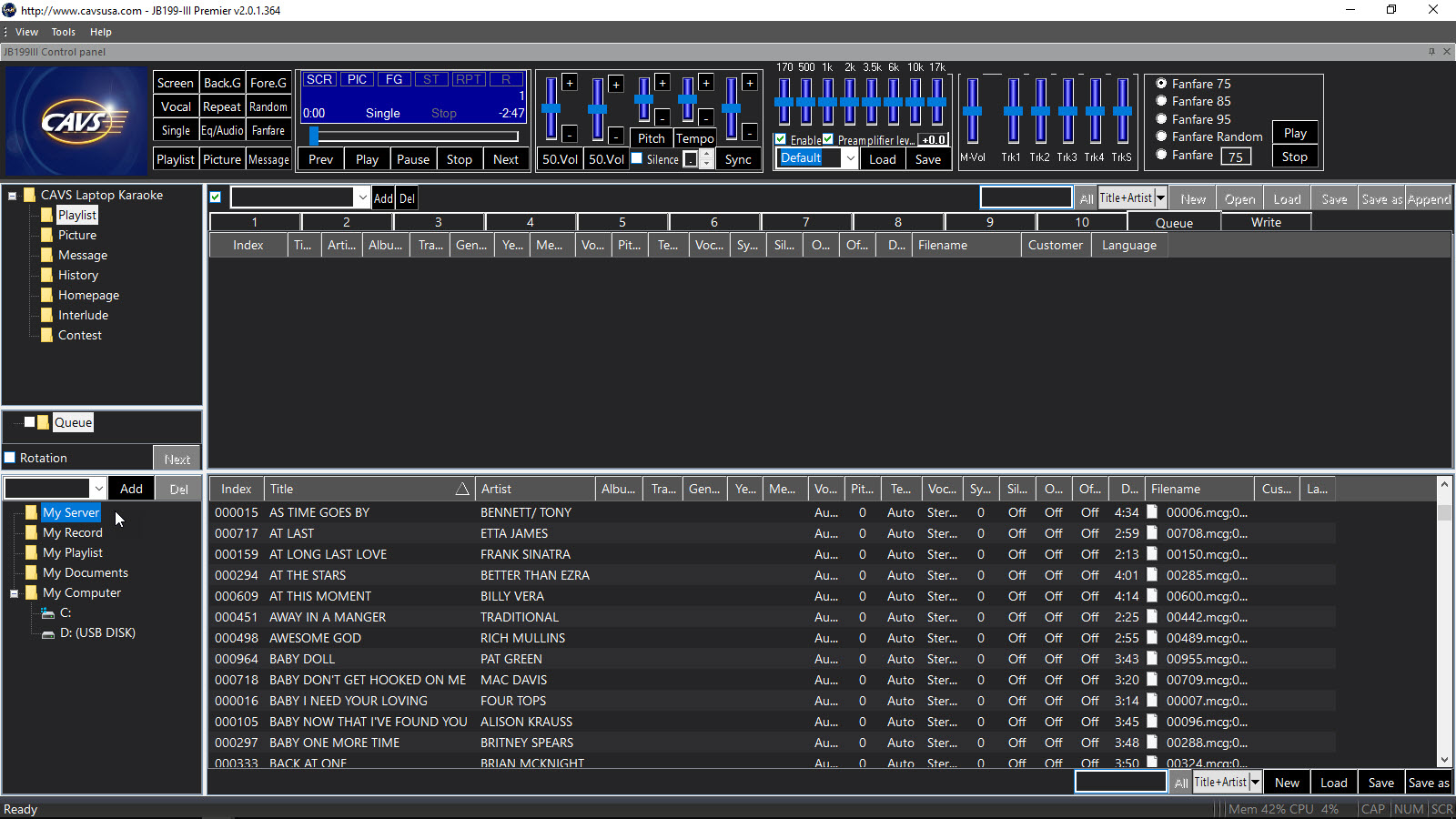This screenshot has width=1456, height=819.
Task: Click the top search input field
Action: pyautogui.click(x=1026, y=197)
